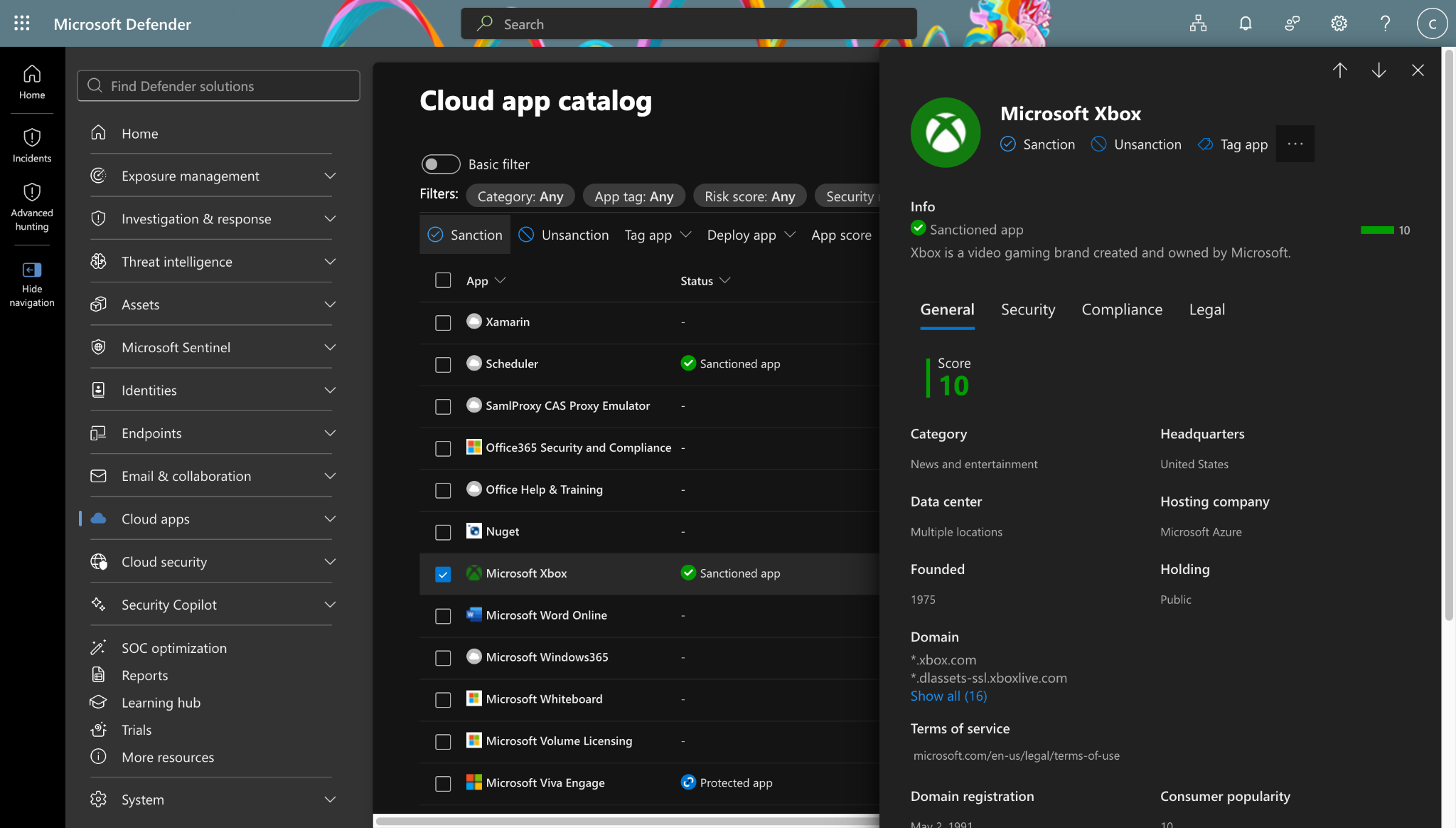The width and height of the screenshot is (1456, 828).
Task: Open the Tag app dropdown in toolbar
Action: (x=658, y=235)
